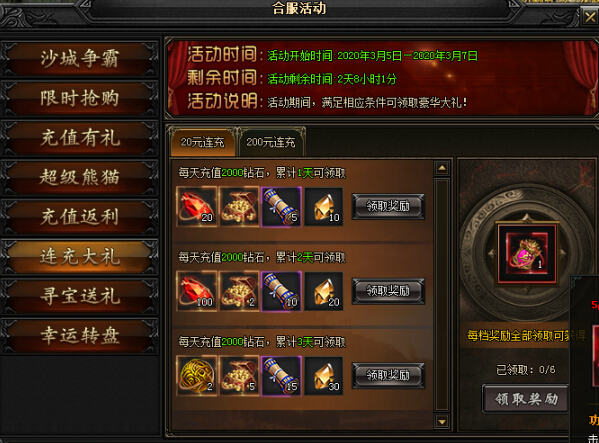Close the 合服活动 window
The image size is (599, 443).
coord(590,17)
